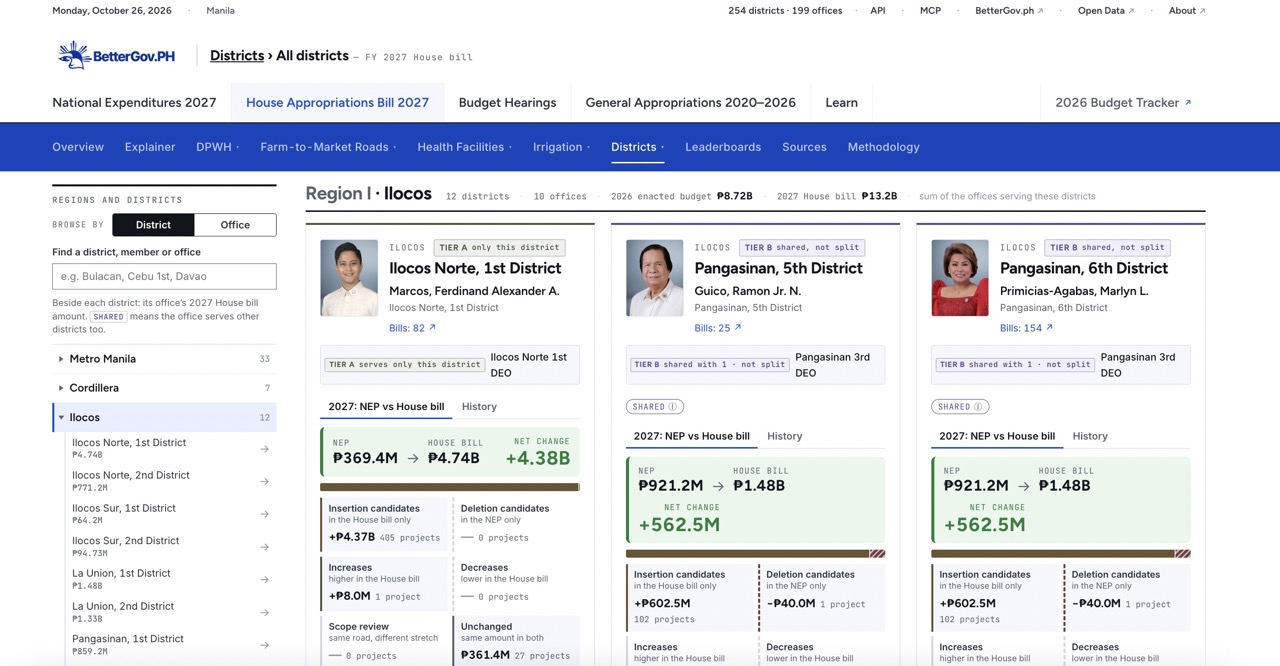
Task: Open arrow beside Ilocos Sur, 1st District row
Action: point(265,514)
